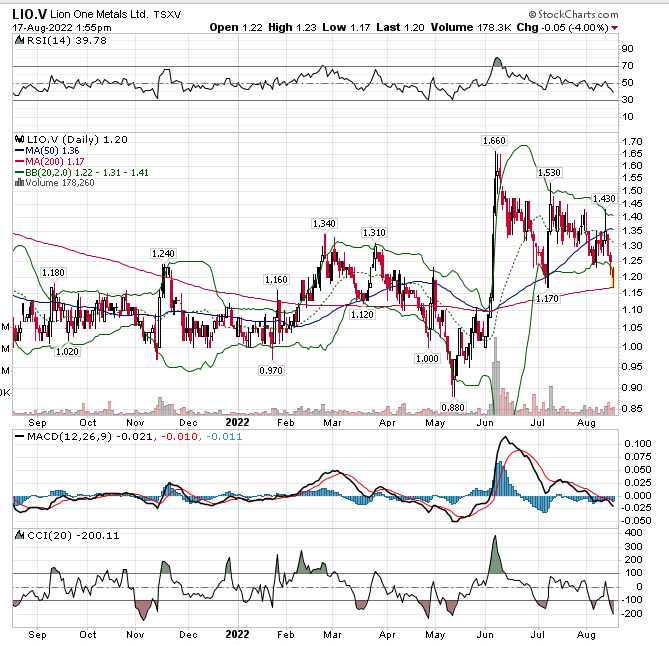The width and height of the screenshot is (669, 646).
Task: Click the MA(200) red legend line
Action: point(19,162)
